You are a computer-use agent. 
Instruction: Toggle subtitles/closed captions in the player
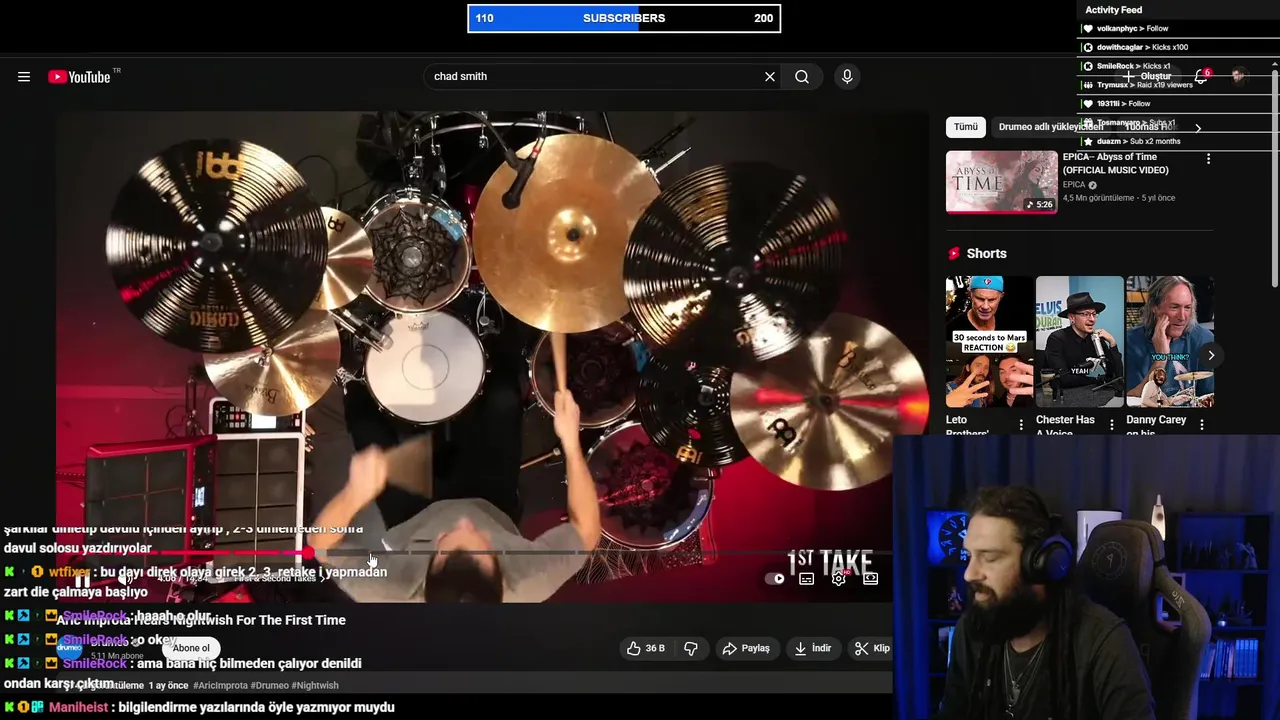pyautogui.click(x=807, y=578)
